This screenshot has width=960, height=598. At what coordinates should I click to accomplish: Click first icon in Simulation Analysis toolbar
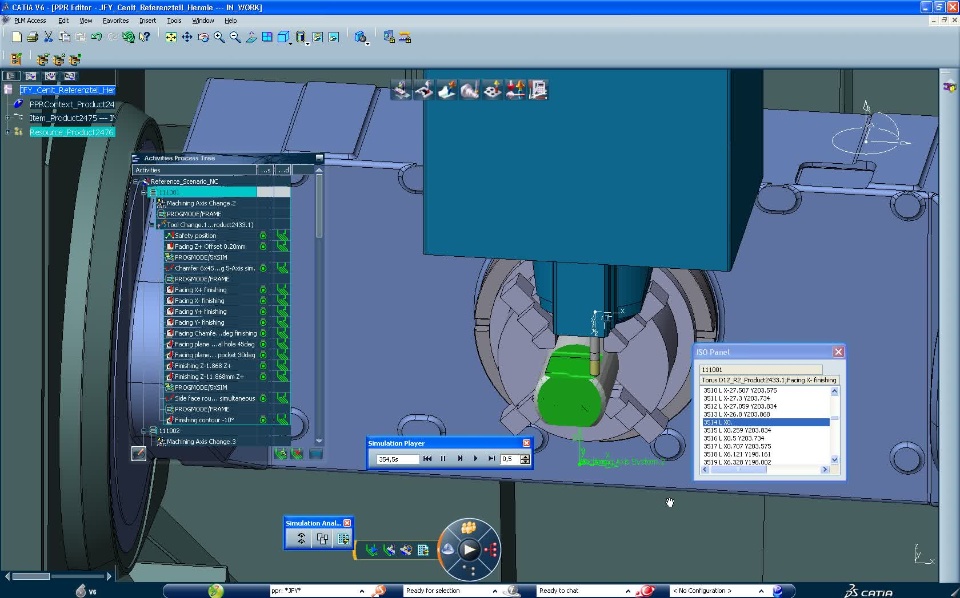click(x=301, y=539)
